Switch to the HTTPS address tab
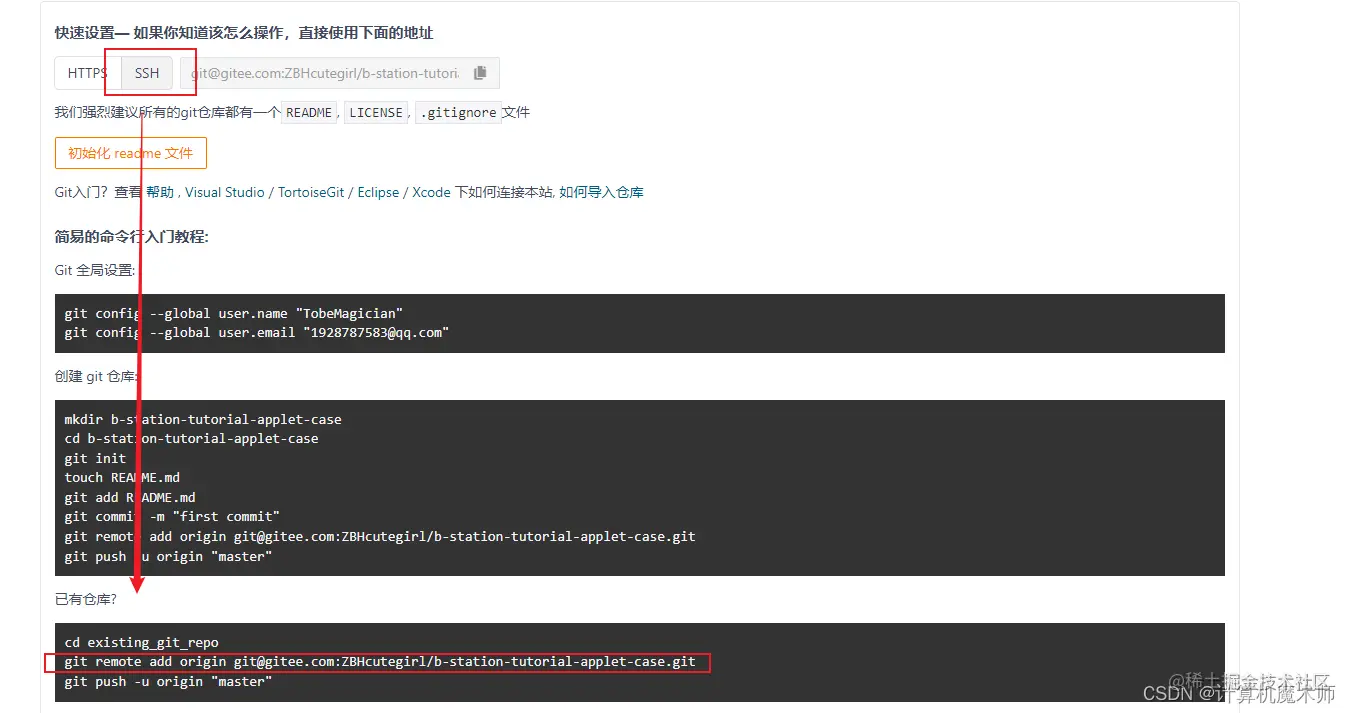Image resolution: width=1351 pixels, height=713 pixels. 88,73
